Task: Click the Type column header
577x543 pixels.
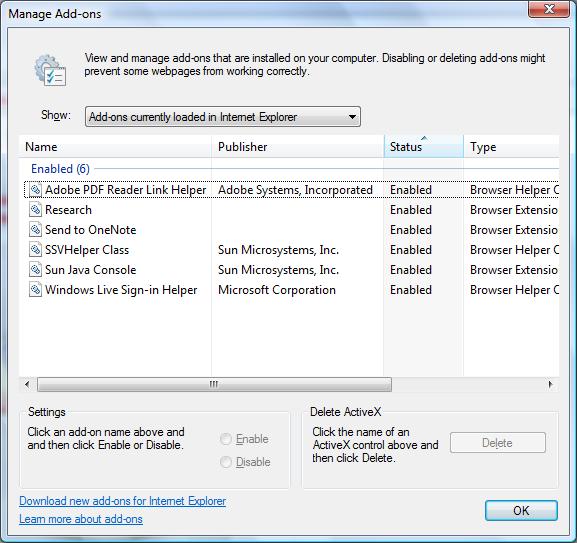Action: [511, 146]
